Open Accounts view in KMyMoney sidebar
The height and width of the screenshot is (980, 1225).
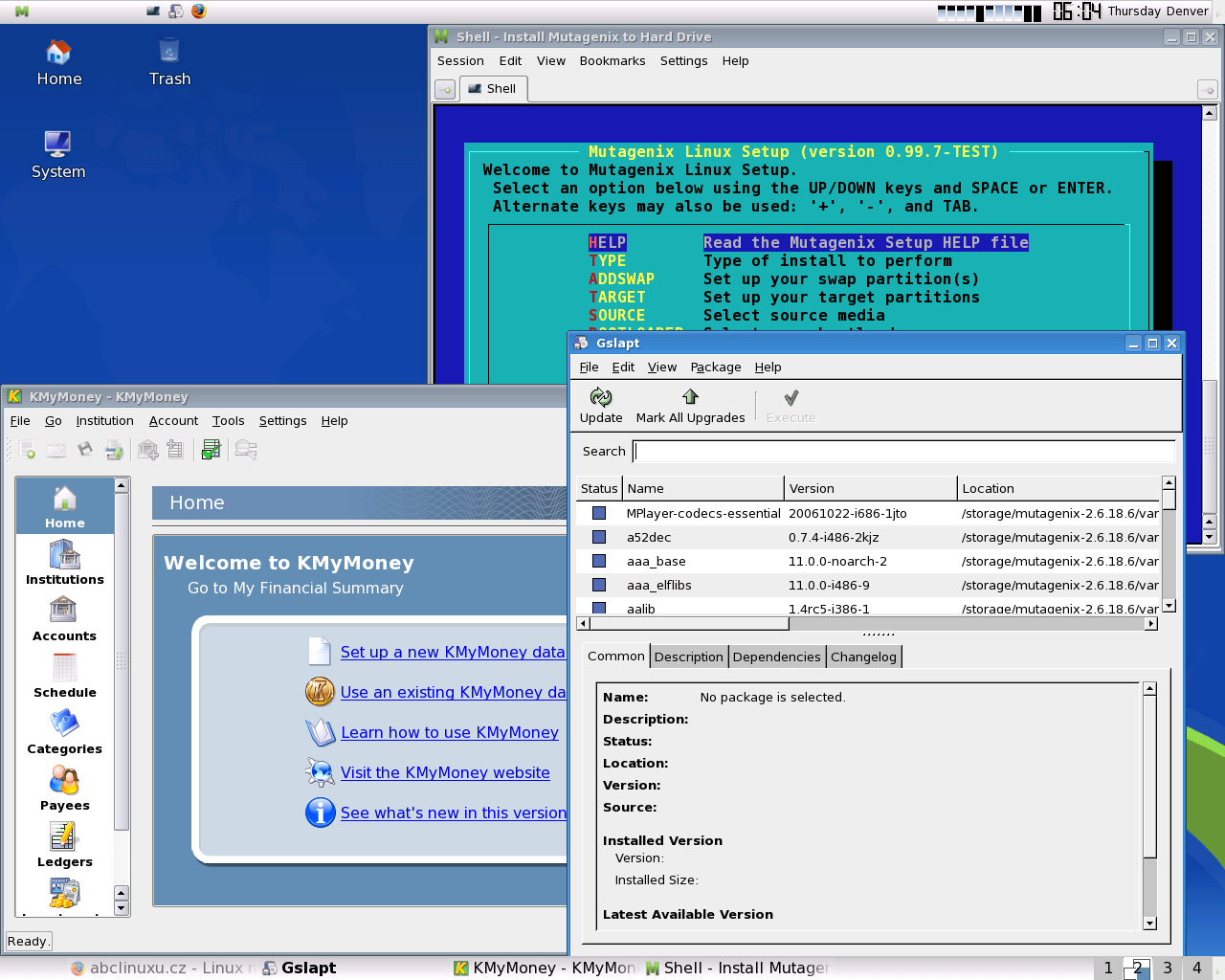[x=64, y=619]
